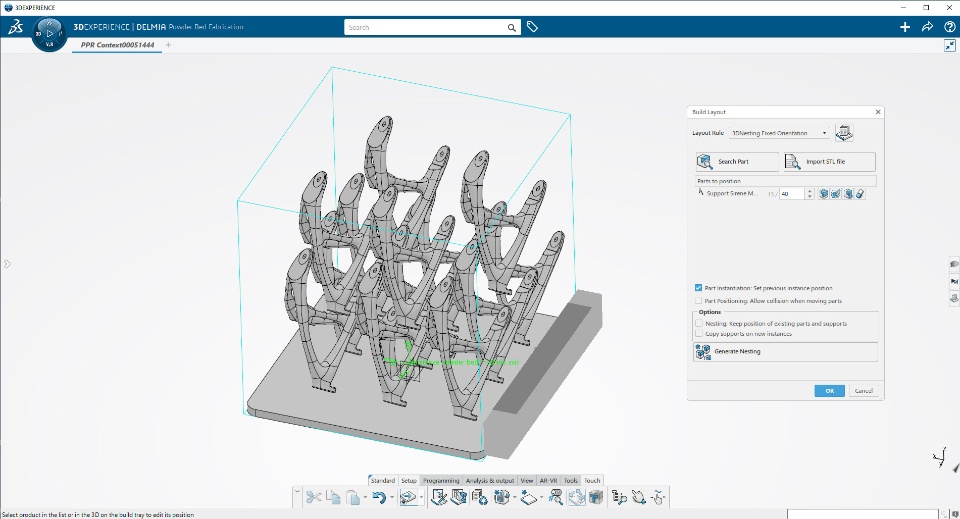Click the hand with arrows toolbar icon

[639, 497]
